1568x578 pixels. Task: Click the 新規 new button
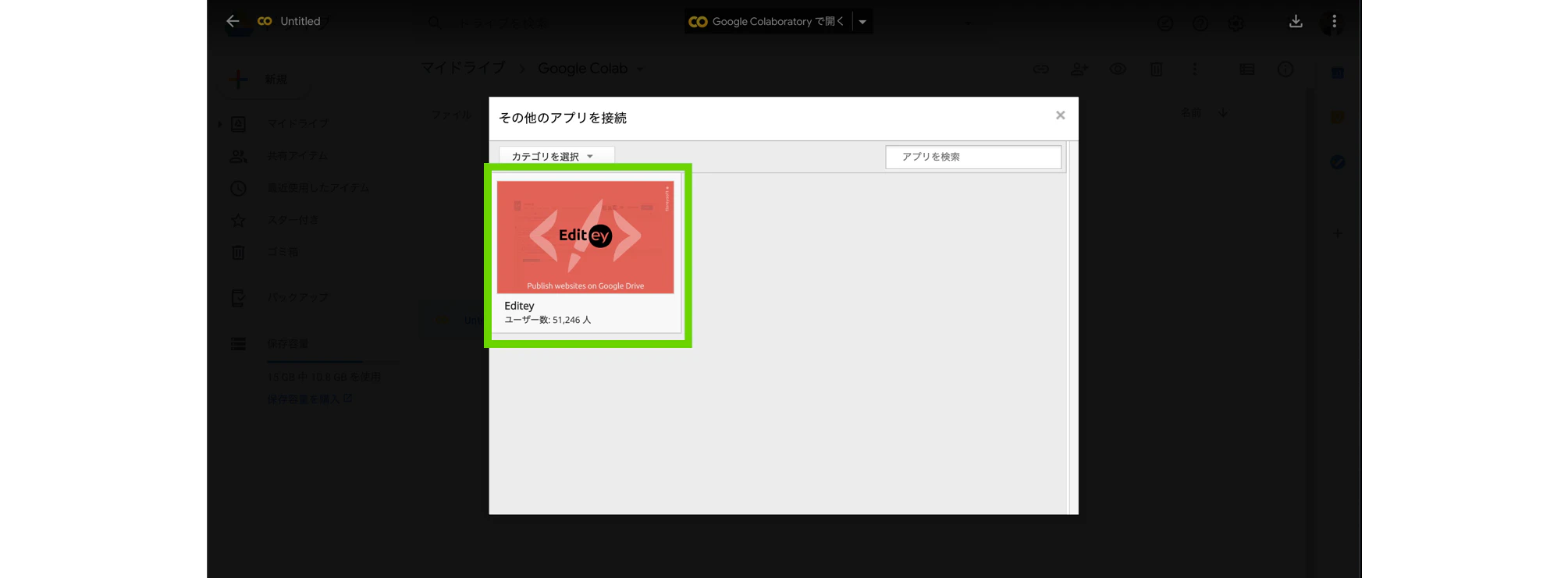[263, 80]
